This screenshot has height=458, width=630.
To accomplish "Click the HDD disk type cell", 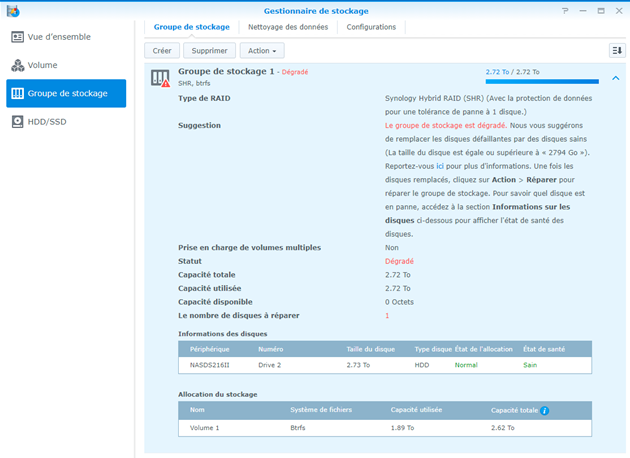I will coord(422,365).
